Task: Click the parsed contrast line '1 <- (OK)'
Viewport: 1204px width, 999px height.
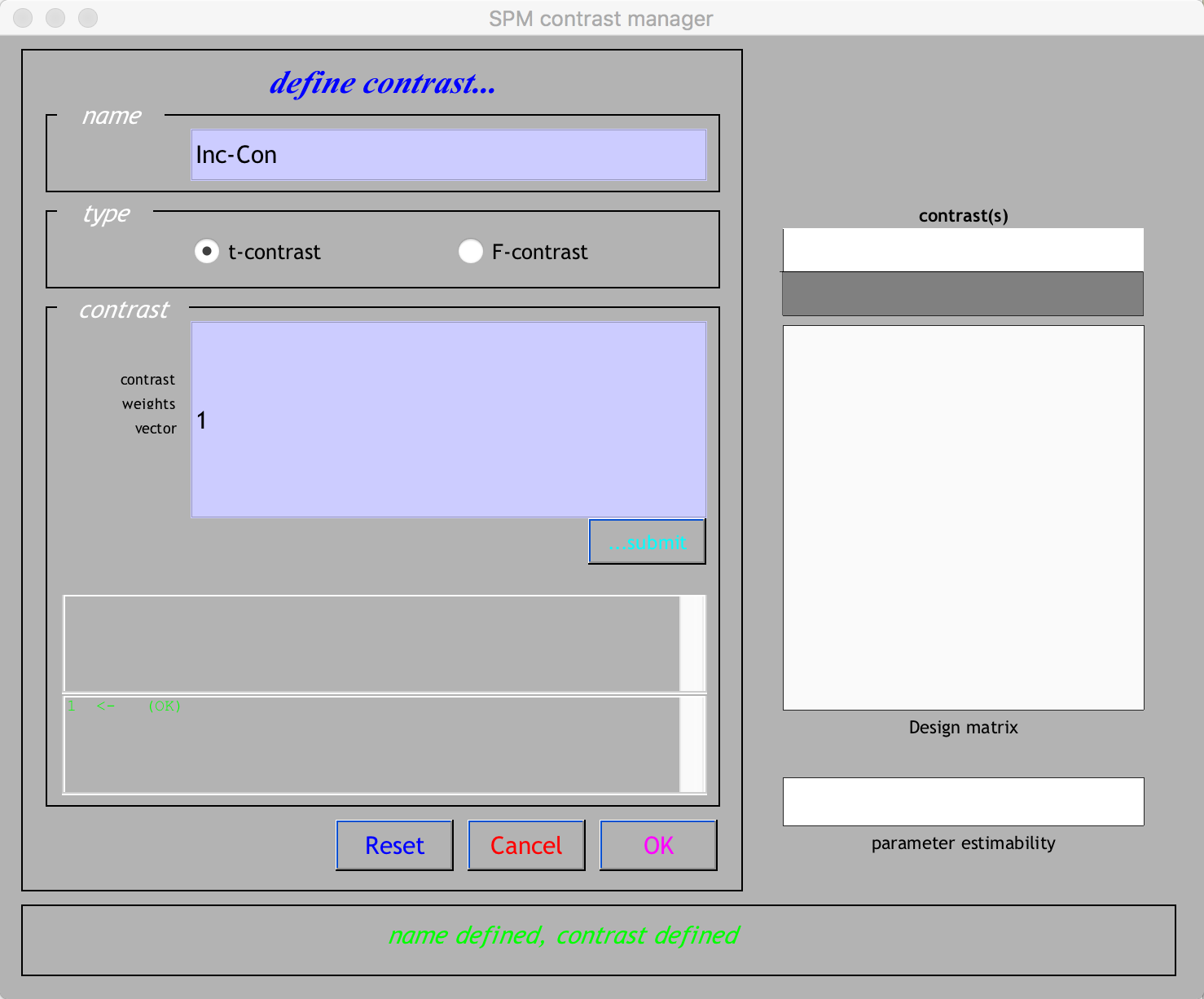Action: pos(124,706)
